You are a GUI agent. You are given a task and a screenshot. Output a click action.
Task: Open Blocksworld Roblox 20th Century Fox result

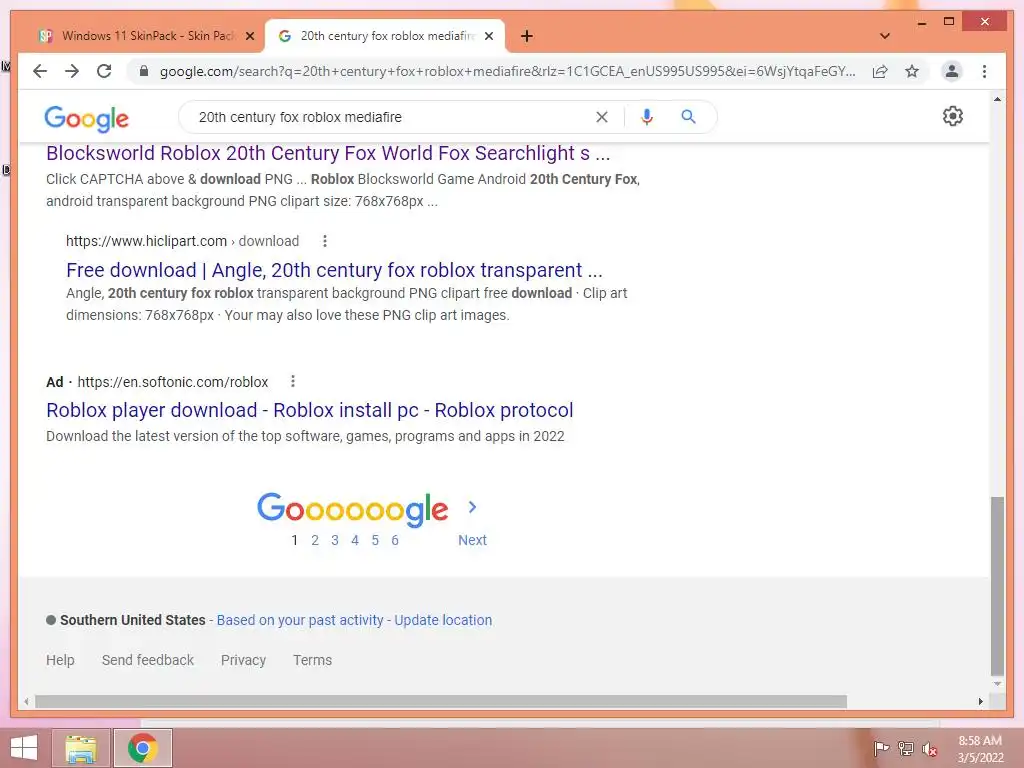328,153
